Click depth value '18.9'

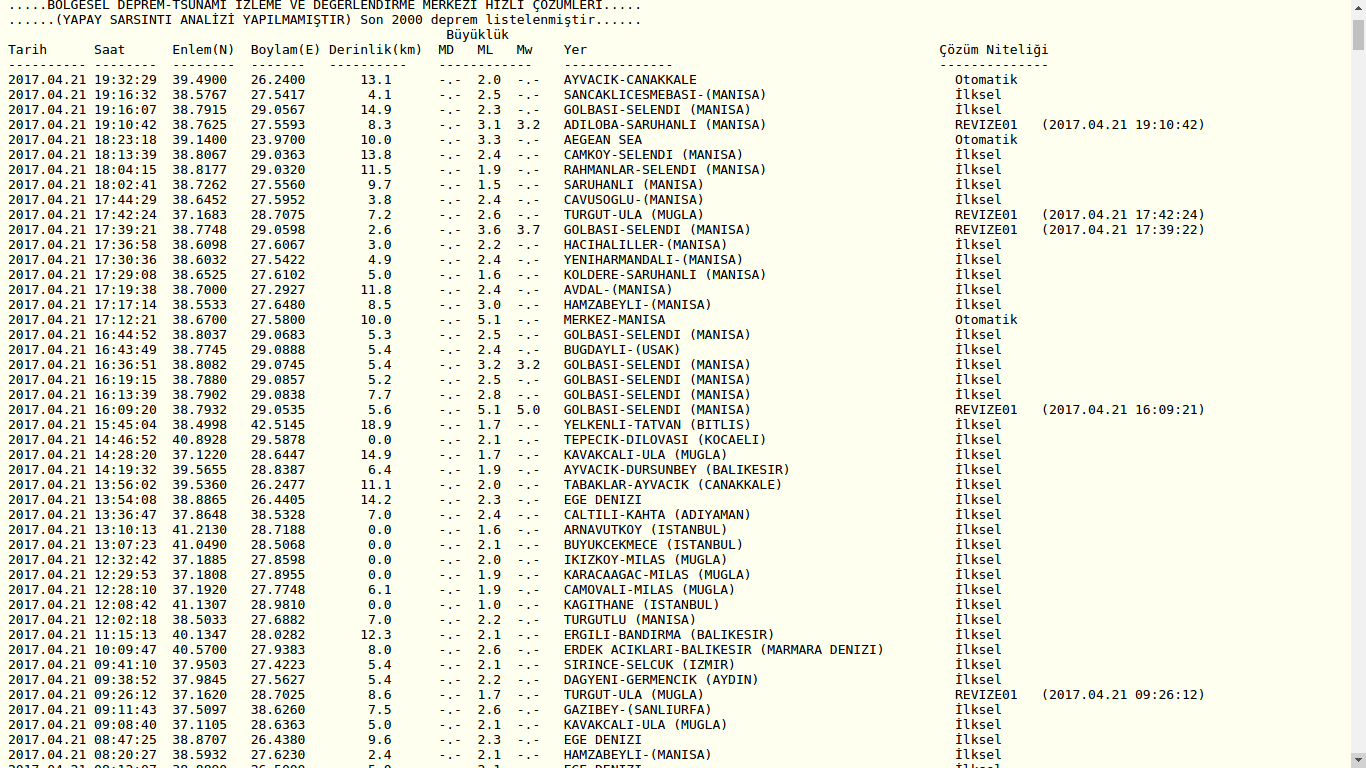click(x=376, y=425)
